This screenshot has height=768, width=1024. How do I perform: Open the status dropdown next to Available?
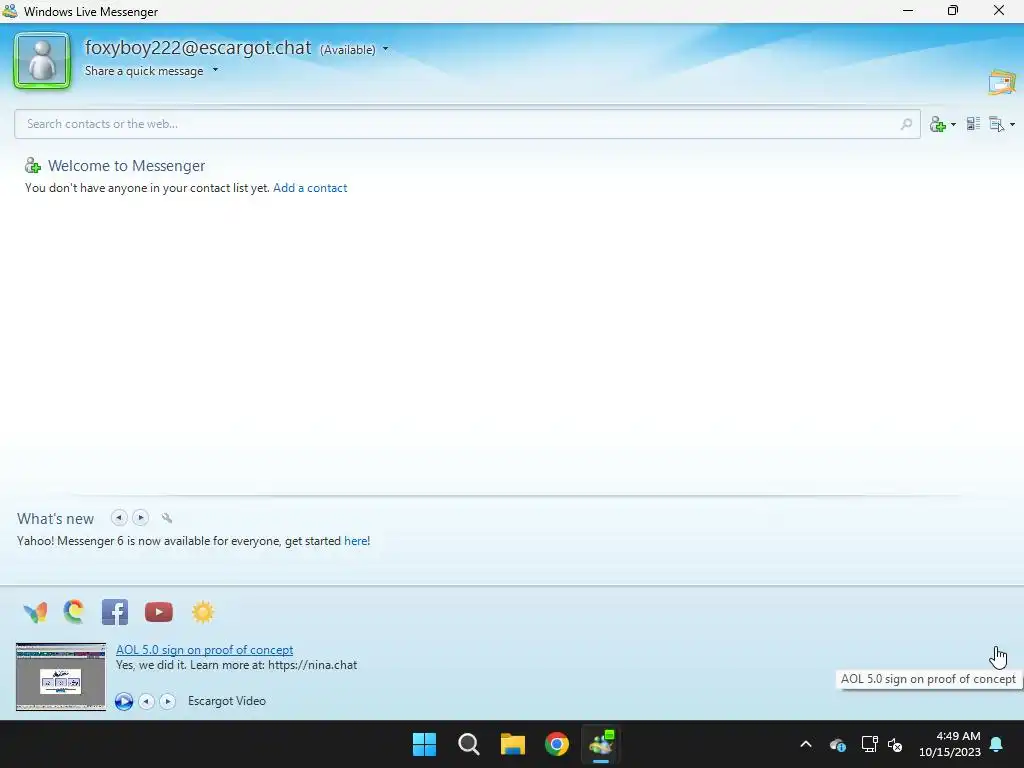(x=385, y=49)
